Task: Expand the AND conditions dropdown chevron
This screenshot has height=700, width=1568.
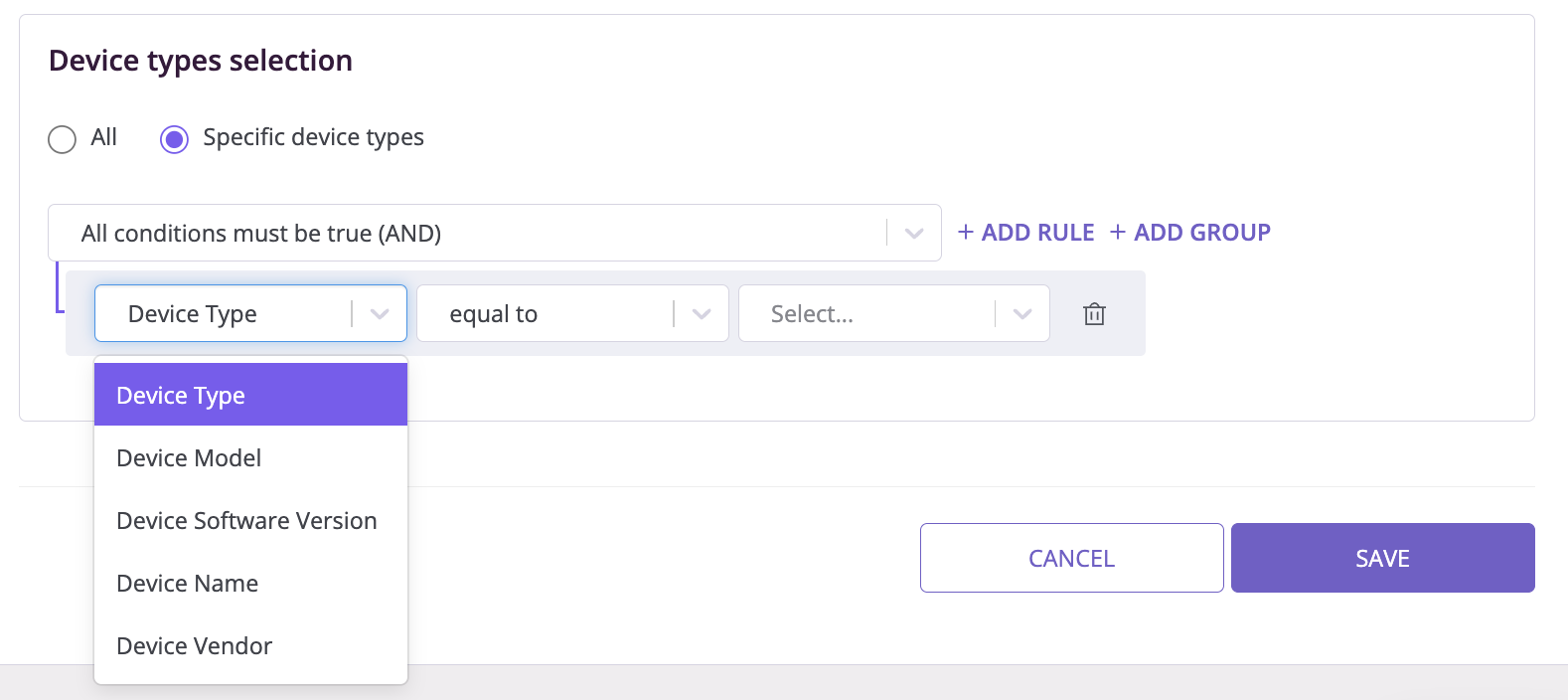Action: (914, 234)
